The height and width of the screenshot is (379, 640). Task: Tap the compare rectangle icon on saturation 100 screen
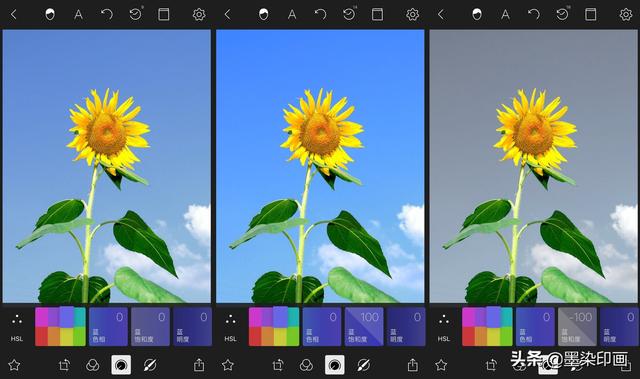click(x=377, y=15)
